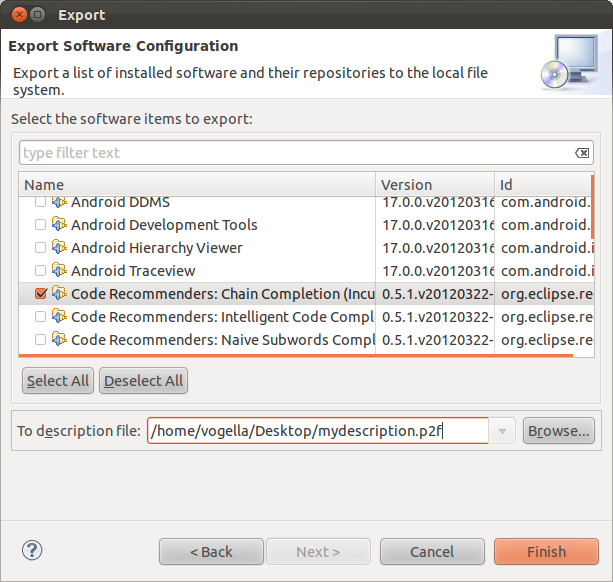Sort by the Id column header
This screenshot has height=582, width=613.
[x=544, y=184]
